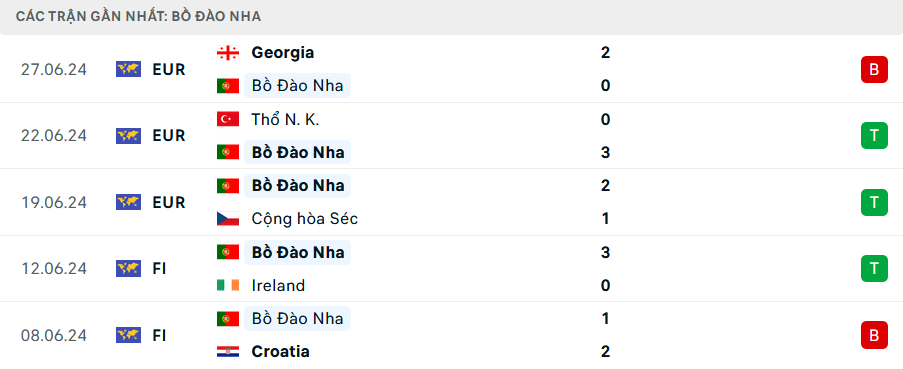Click the red B badge for Croatia match
Image resolution: width=903 pixels, height=369 pixels.
(x=874, y=335)
